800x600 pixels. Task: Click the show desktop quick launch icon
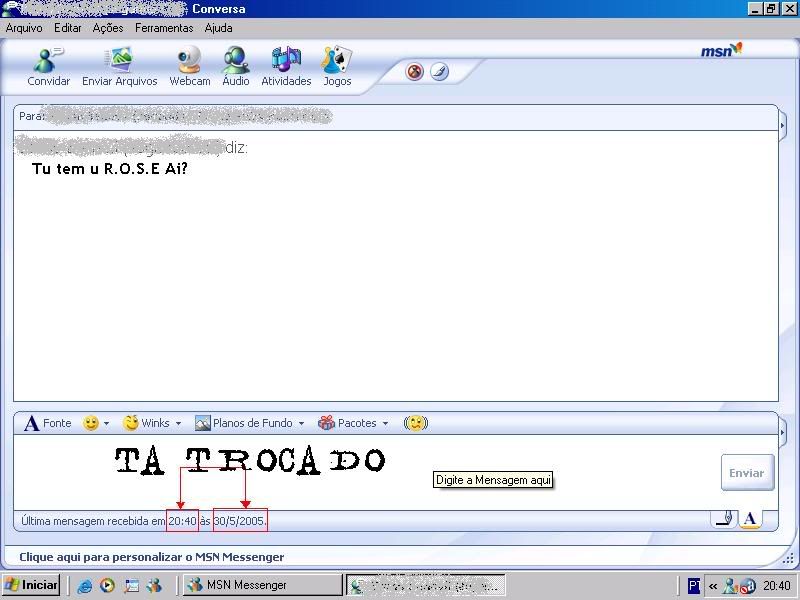pyautogui.click(x=132, y=585)
